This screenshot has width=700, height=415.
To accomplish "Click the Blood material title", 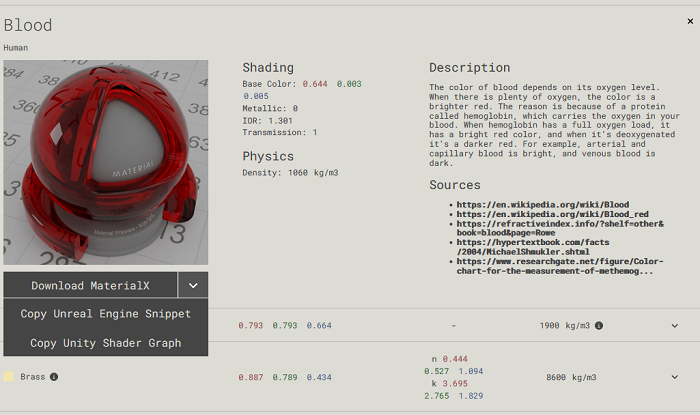I will [28, 25].
